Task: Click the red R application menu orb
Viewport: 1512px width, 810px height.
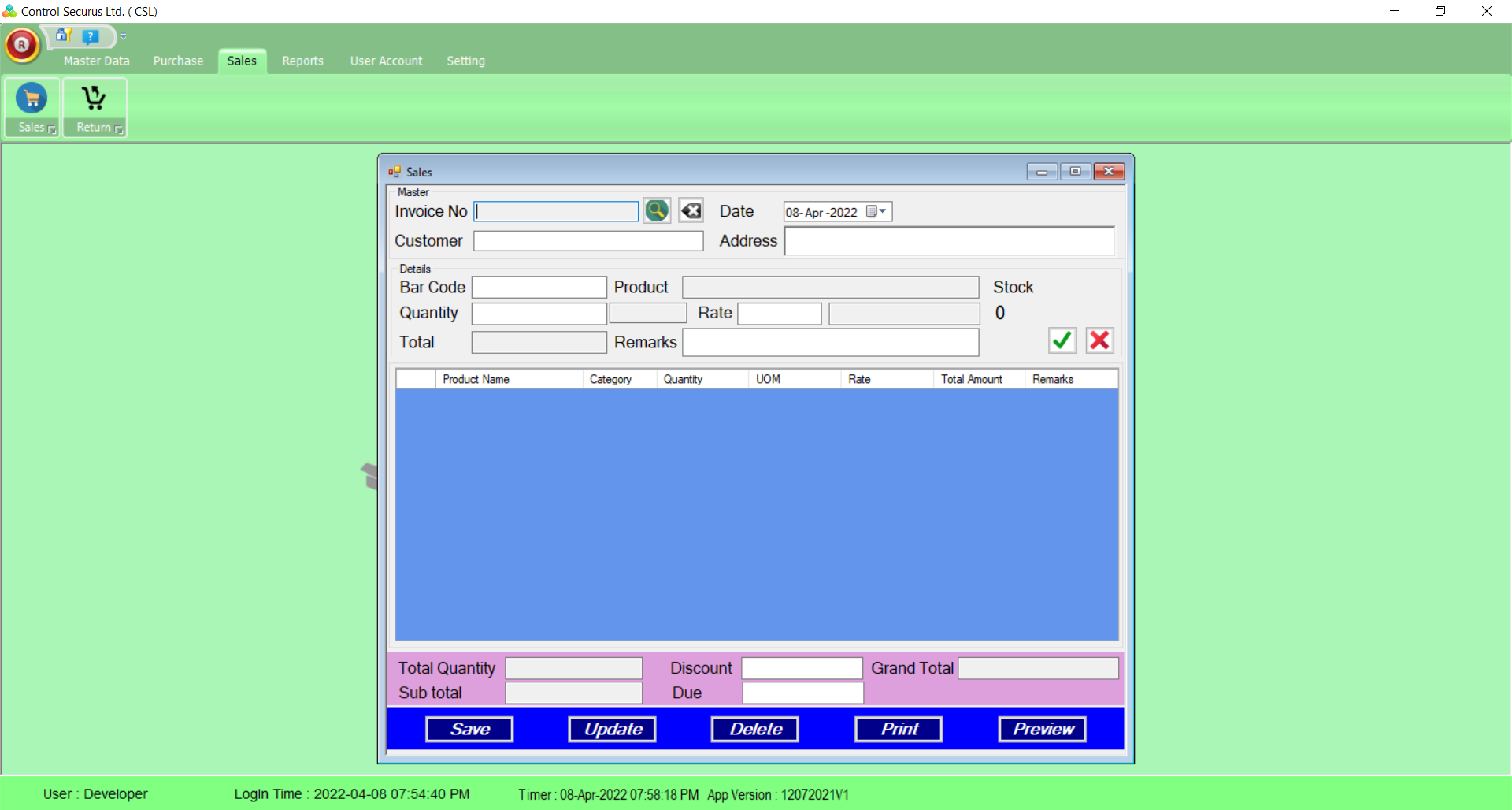Action: click(22, 45)
